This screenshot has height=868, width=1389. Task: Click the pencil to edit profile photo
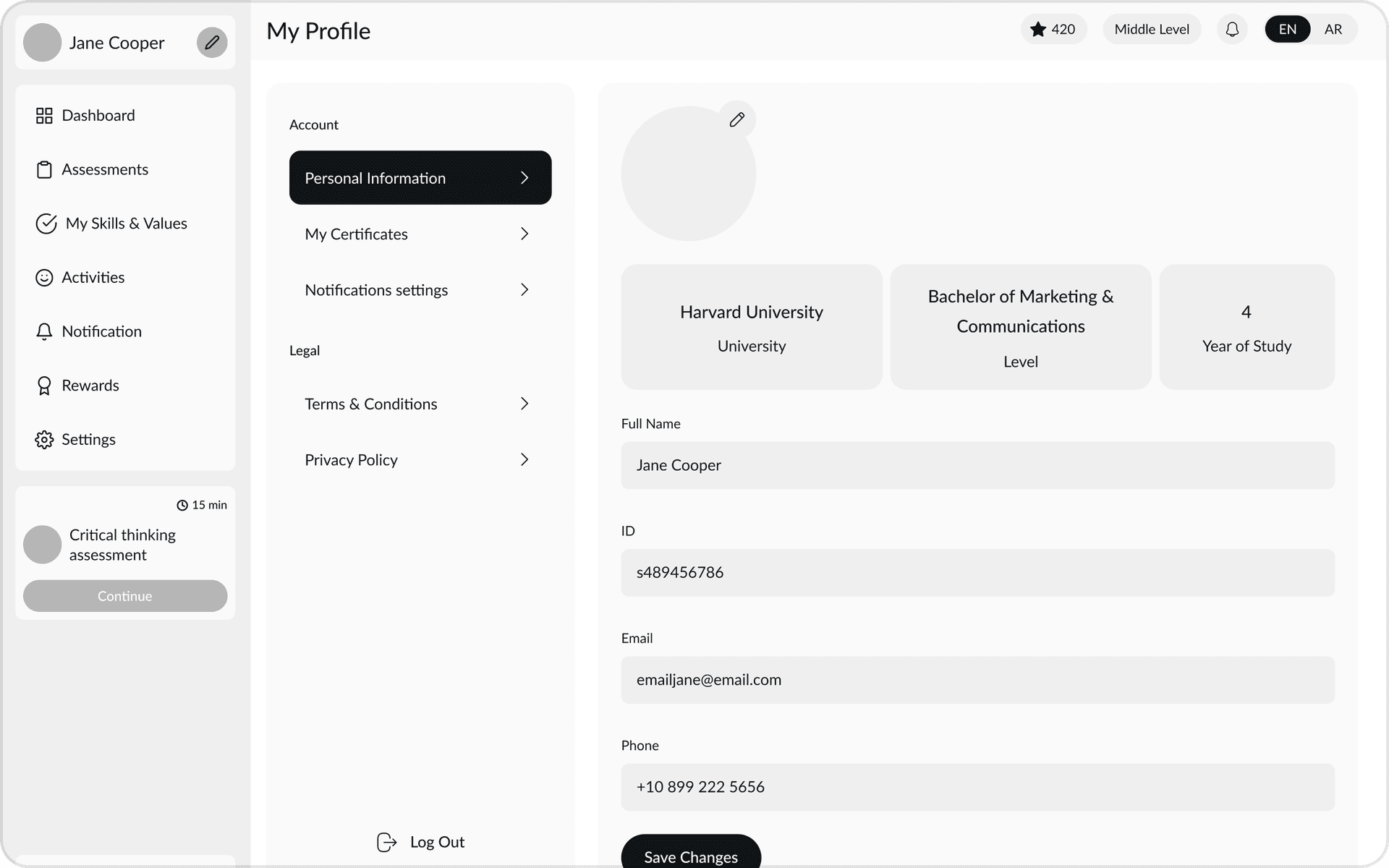pyautogui.click(x=737, y=119)
